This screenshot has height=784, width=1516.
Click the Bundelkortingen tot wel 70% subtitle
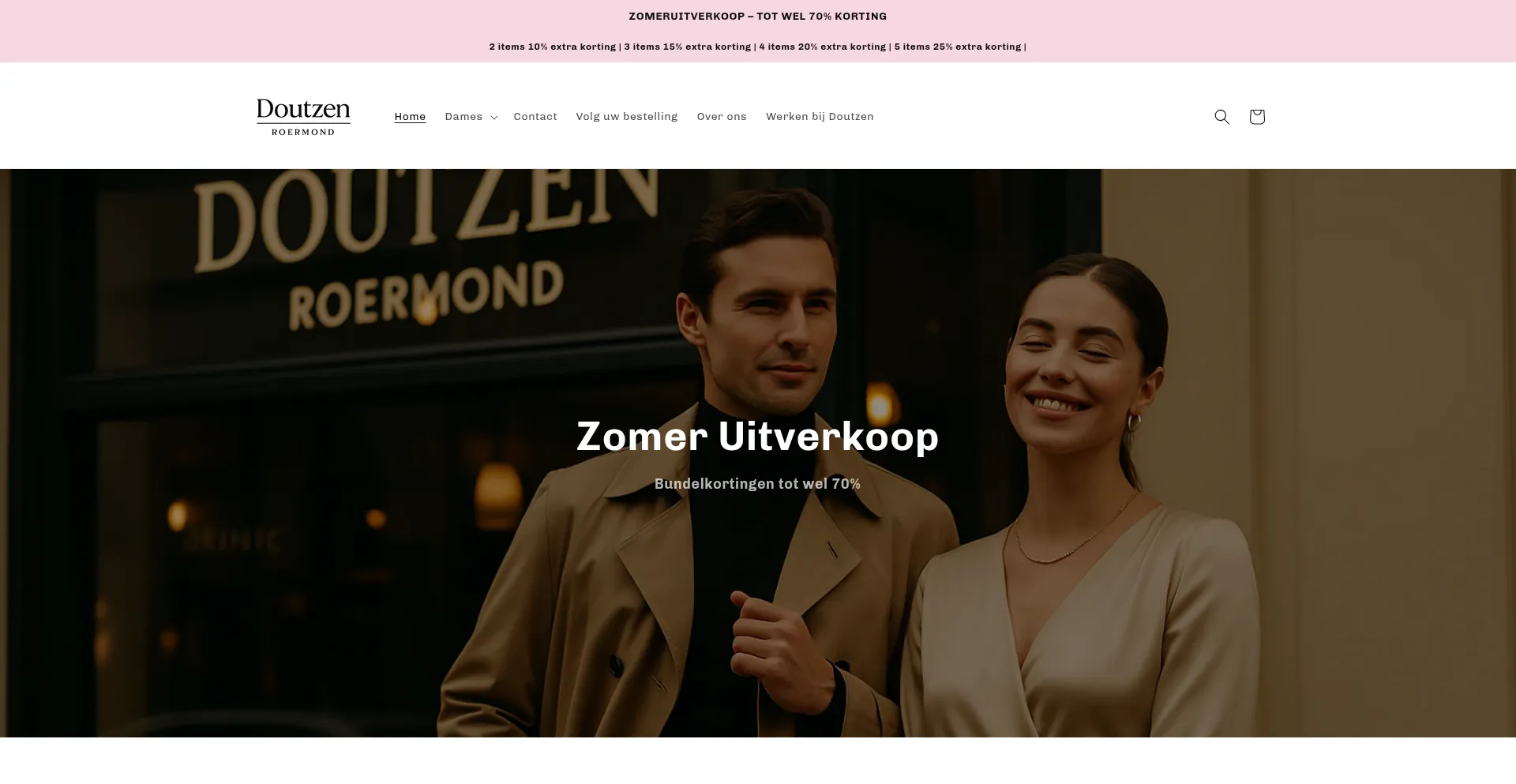point(758,484)
